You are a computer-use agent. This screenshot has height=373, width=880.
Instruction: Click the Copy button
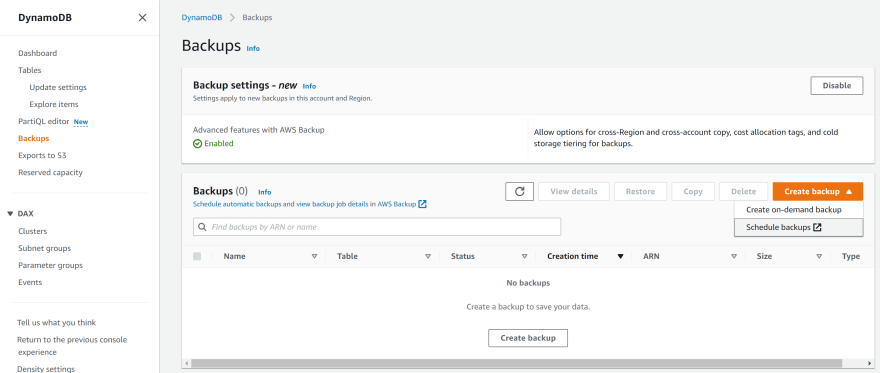tap(693, 191)
